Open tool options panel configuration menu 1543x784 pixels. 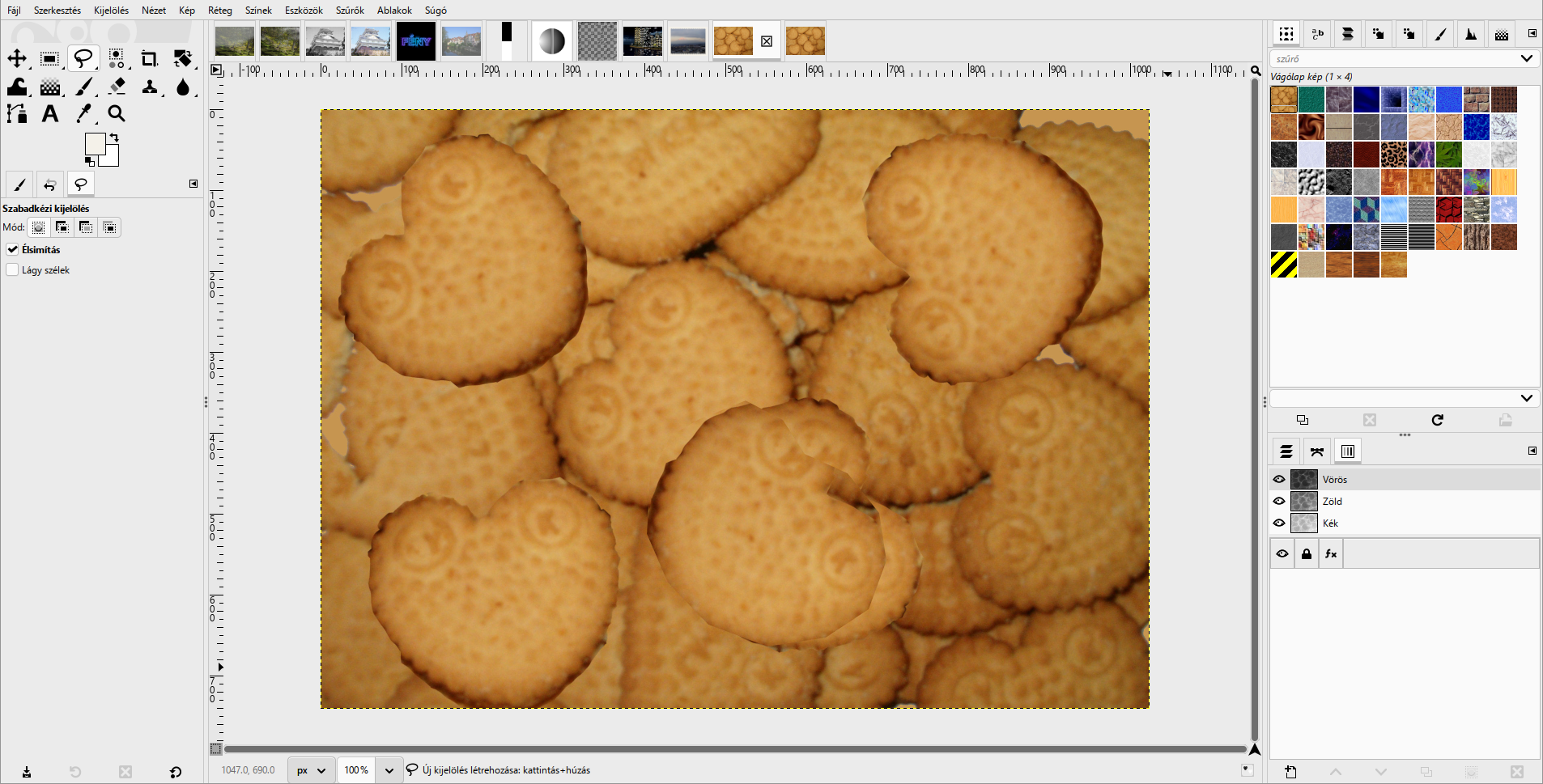193,184
